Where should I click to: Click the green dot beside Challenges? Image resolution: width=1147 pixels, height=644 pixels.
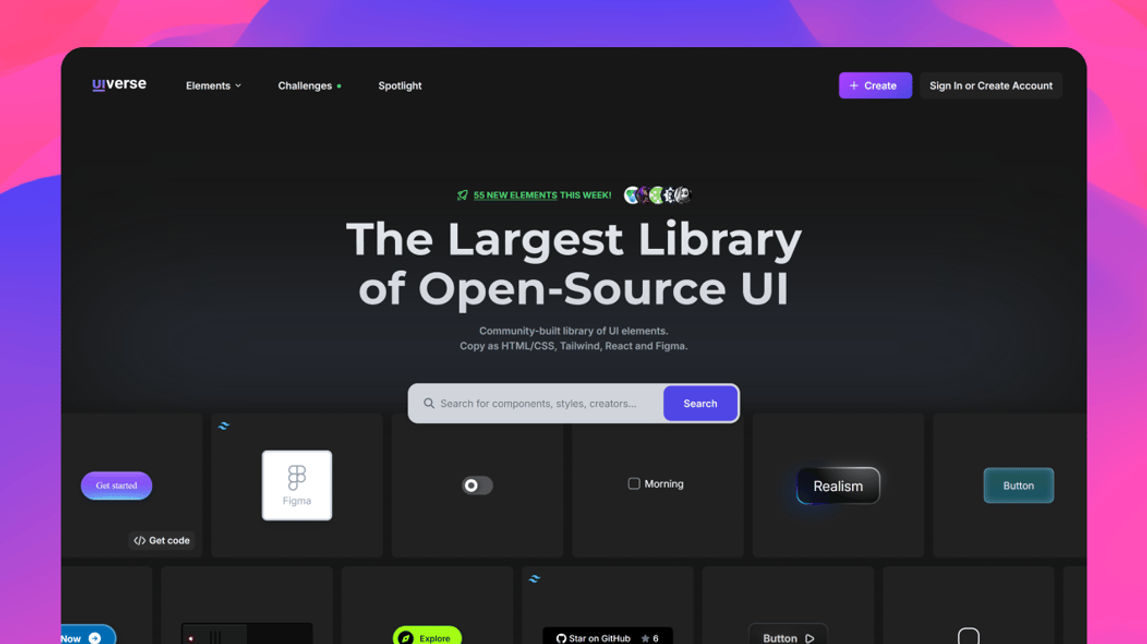coord(339,86)
